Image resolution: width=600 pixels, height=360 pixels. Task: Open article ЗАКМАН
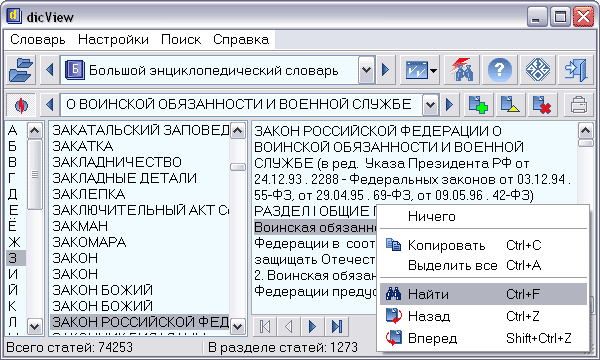point(140,226)
